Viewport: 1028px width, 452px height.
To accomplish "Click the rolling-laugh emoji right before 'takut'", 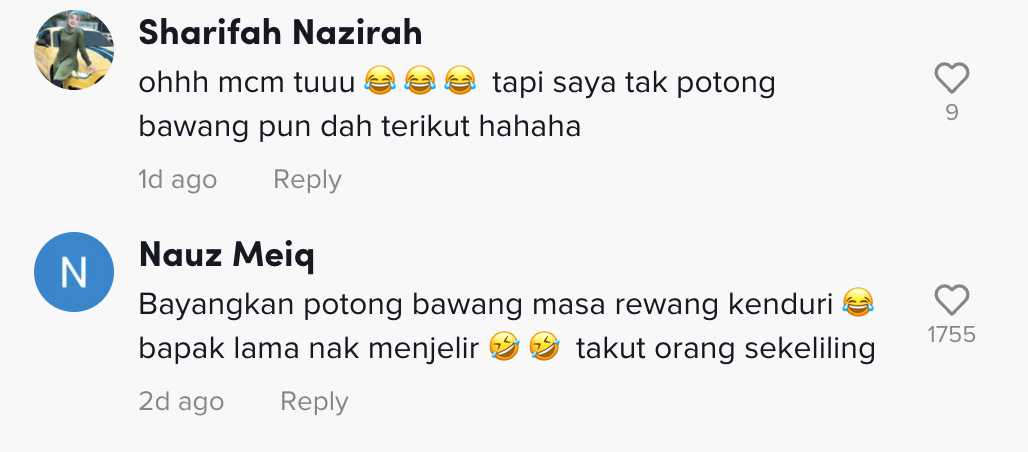I will point(544,348).
